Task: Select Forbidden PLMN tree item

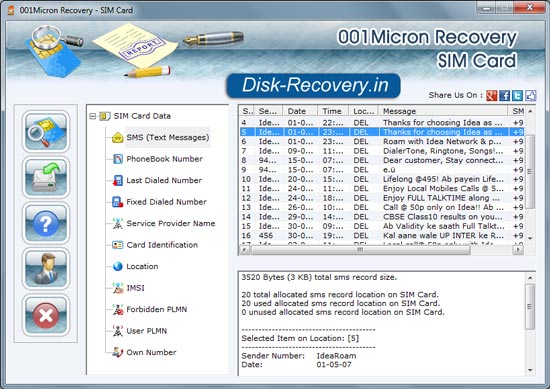Action: tap(156, 309)
